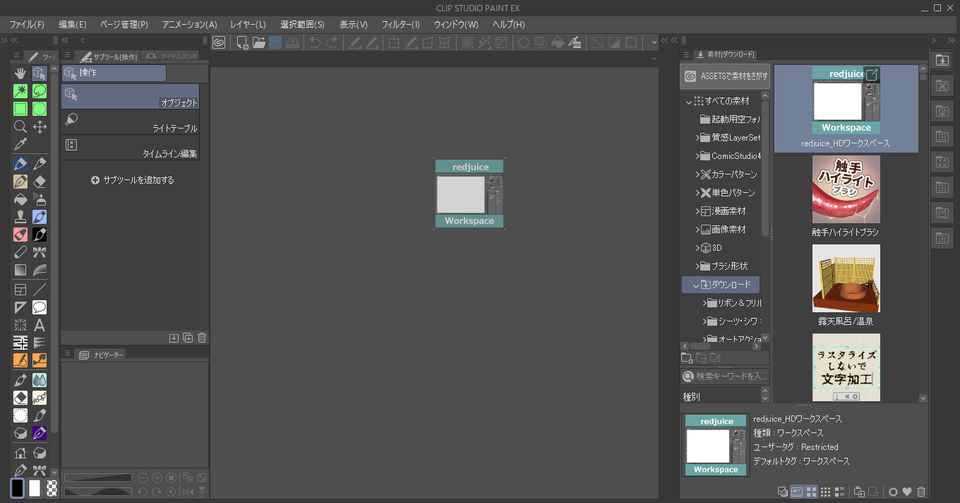The height and width of the screenshot is (503, 960).
Task: Open the アニメーション(A) menu
Action: (189, 24)
